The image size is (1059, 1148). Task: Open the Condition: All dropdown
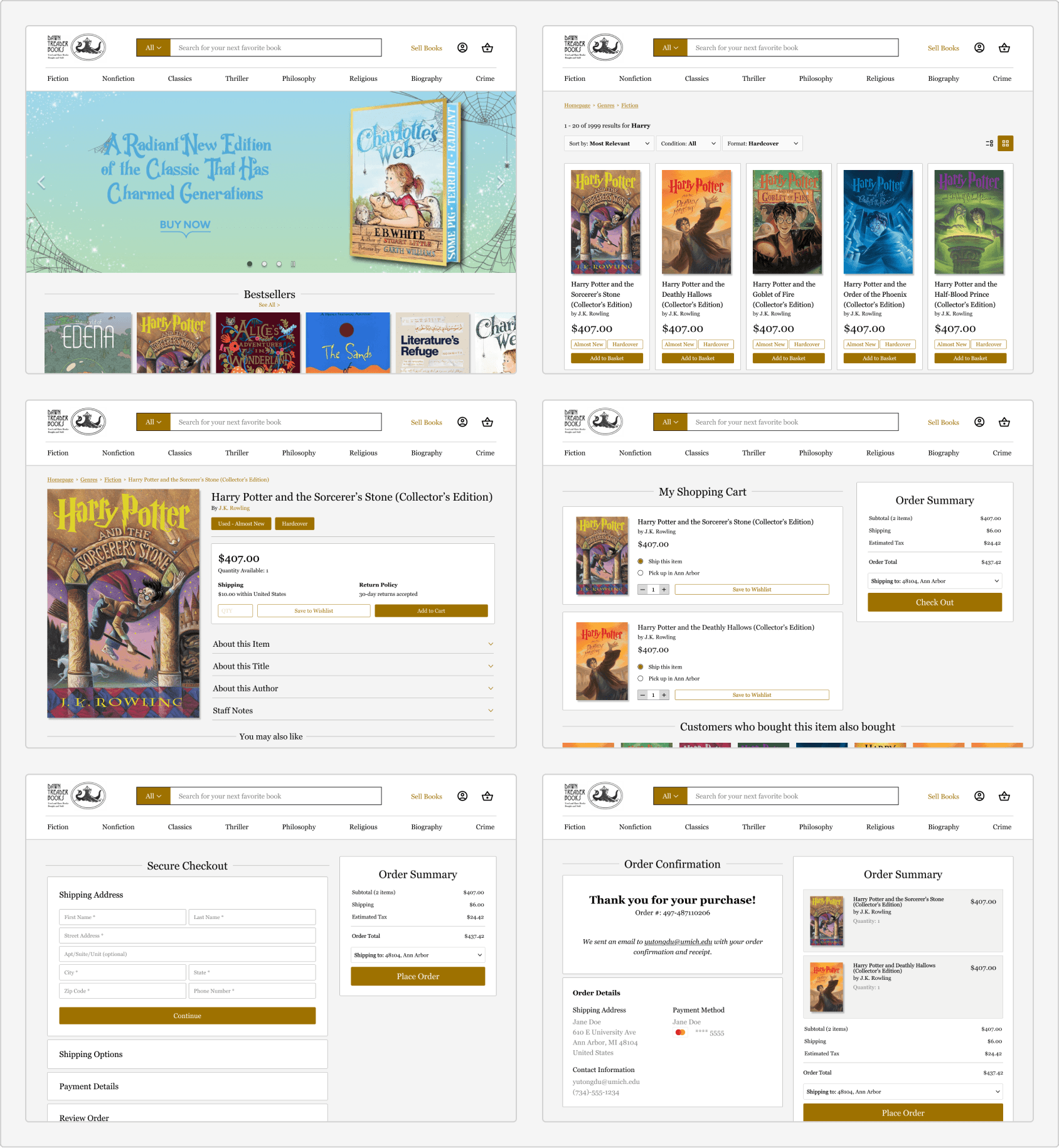pos(688,144)
